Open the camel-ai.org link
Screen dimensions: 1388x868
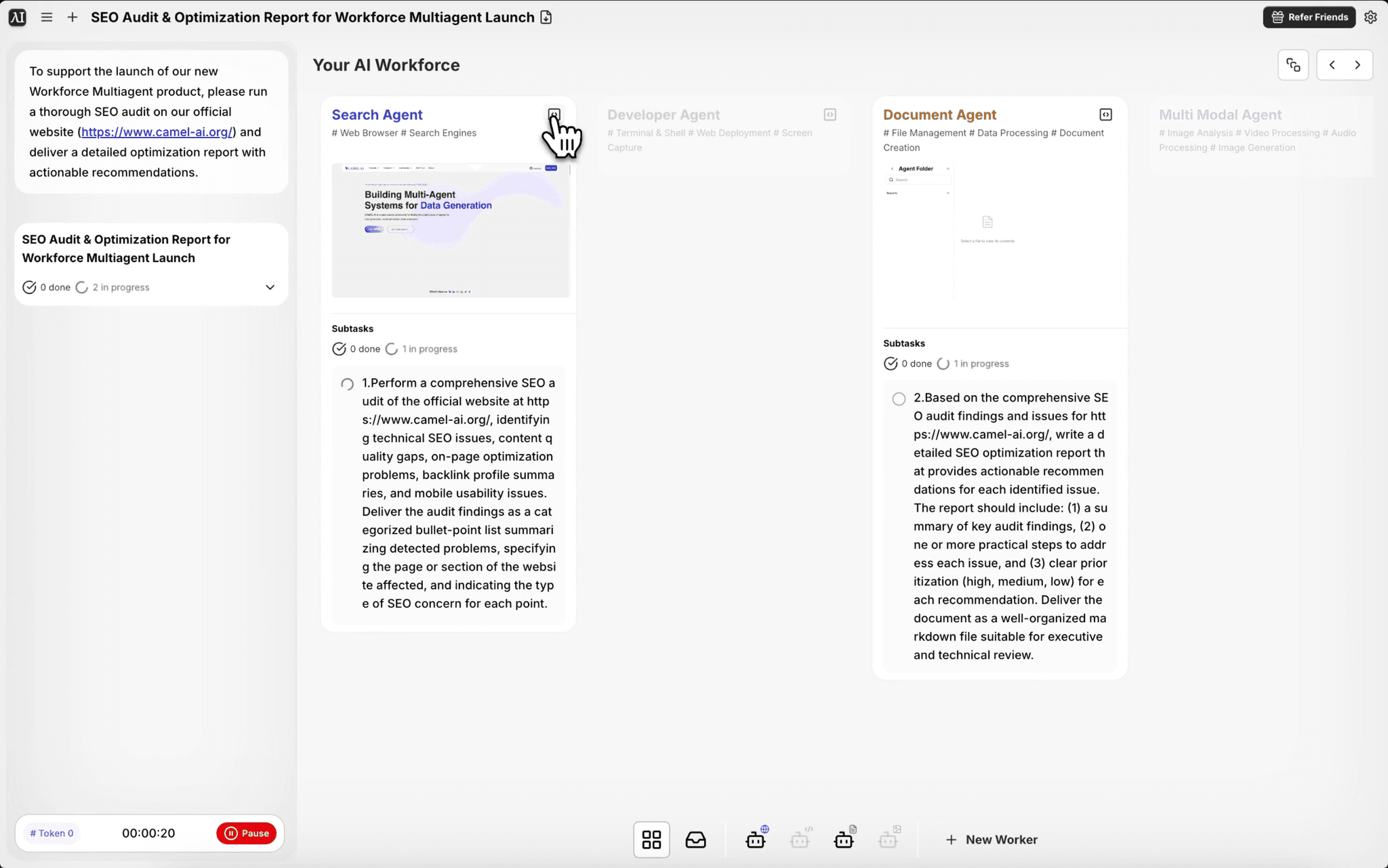(x=157, y=132)
